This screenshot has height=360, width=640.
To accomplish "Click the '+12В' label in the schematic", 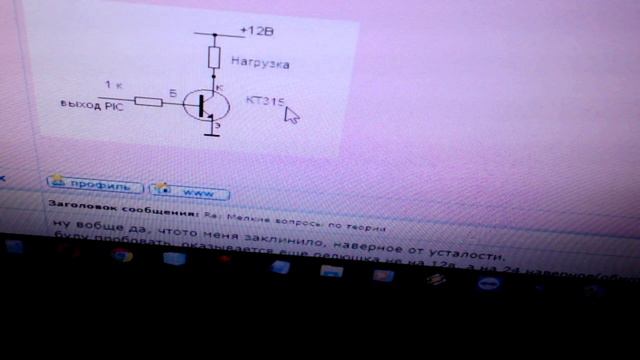I will (x=257, y=31).
